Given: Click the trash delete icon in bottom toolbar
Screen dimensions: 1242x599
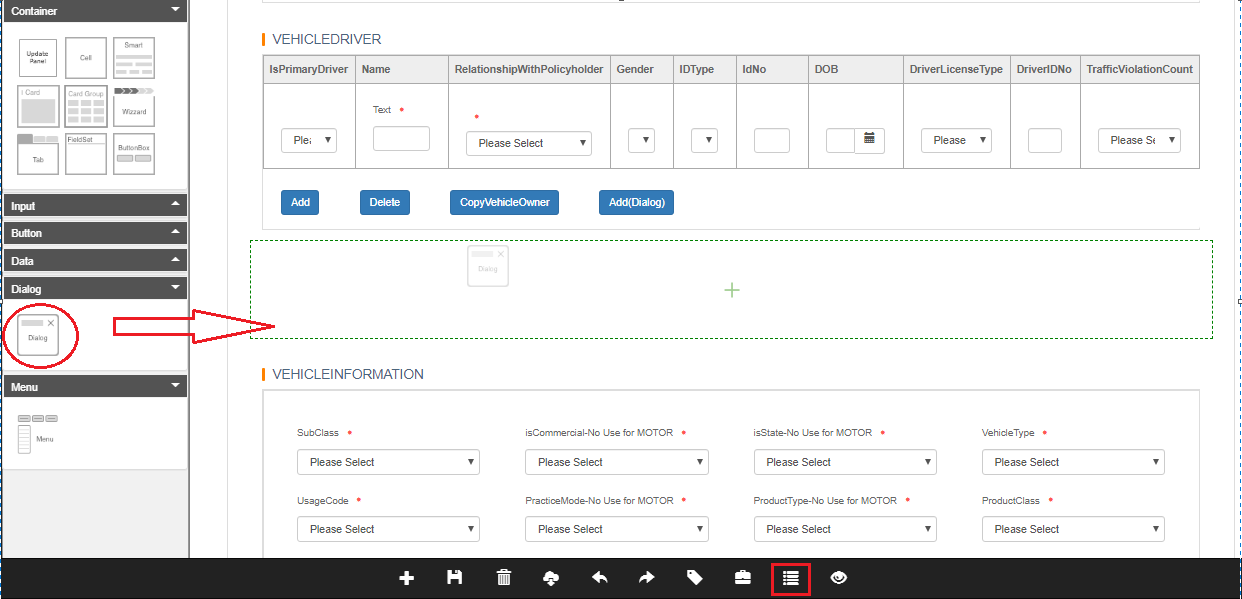Looking at the screenshot, I should point(504,578).
